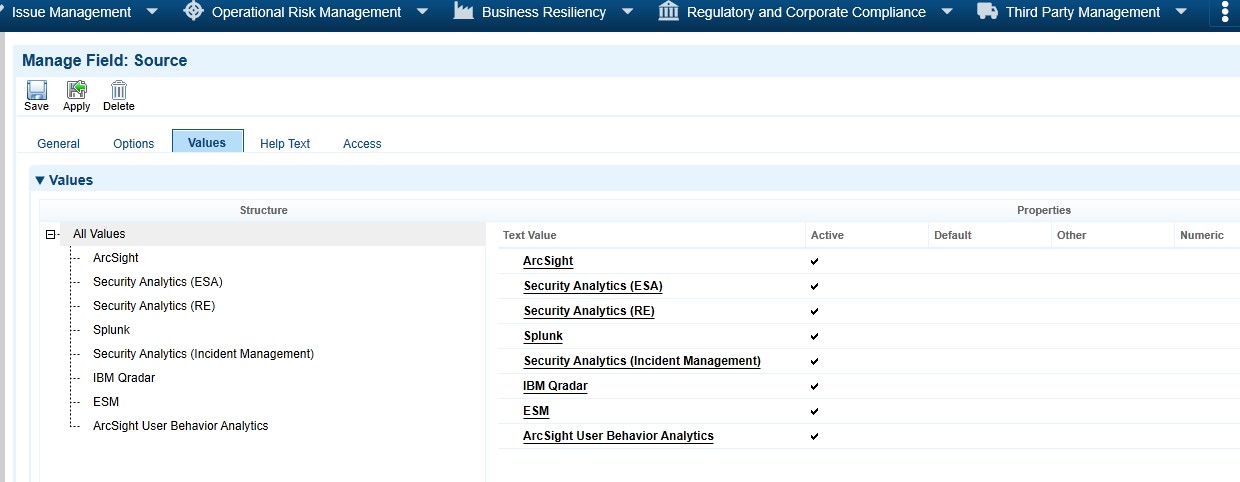Click the Business Resiliency factory icon
This screenshot has height=482, width=1240.
[x=463, y=12]
